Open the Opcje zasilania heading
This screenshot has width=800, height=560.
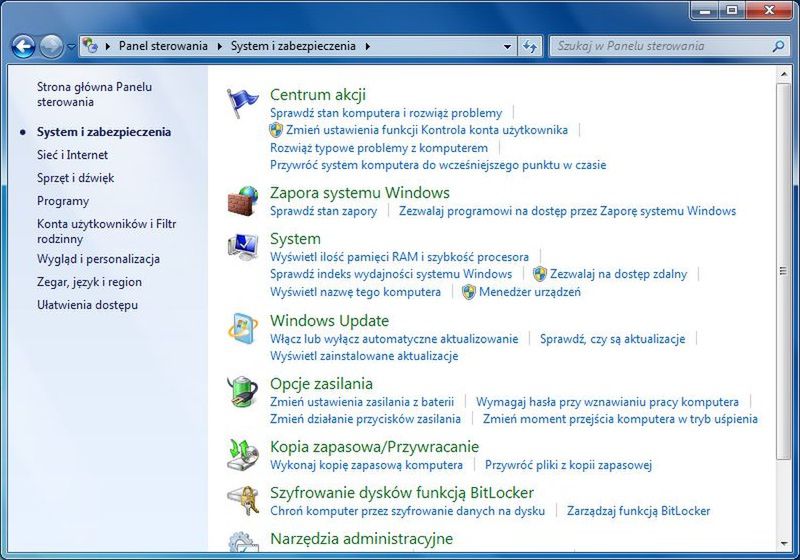pyautogui.click(x=321, y=384)
